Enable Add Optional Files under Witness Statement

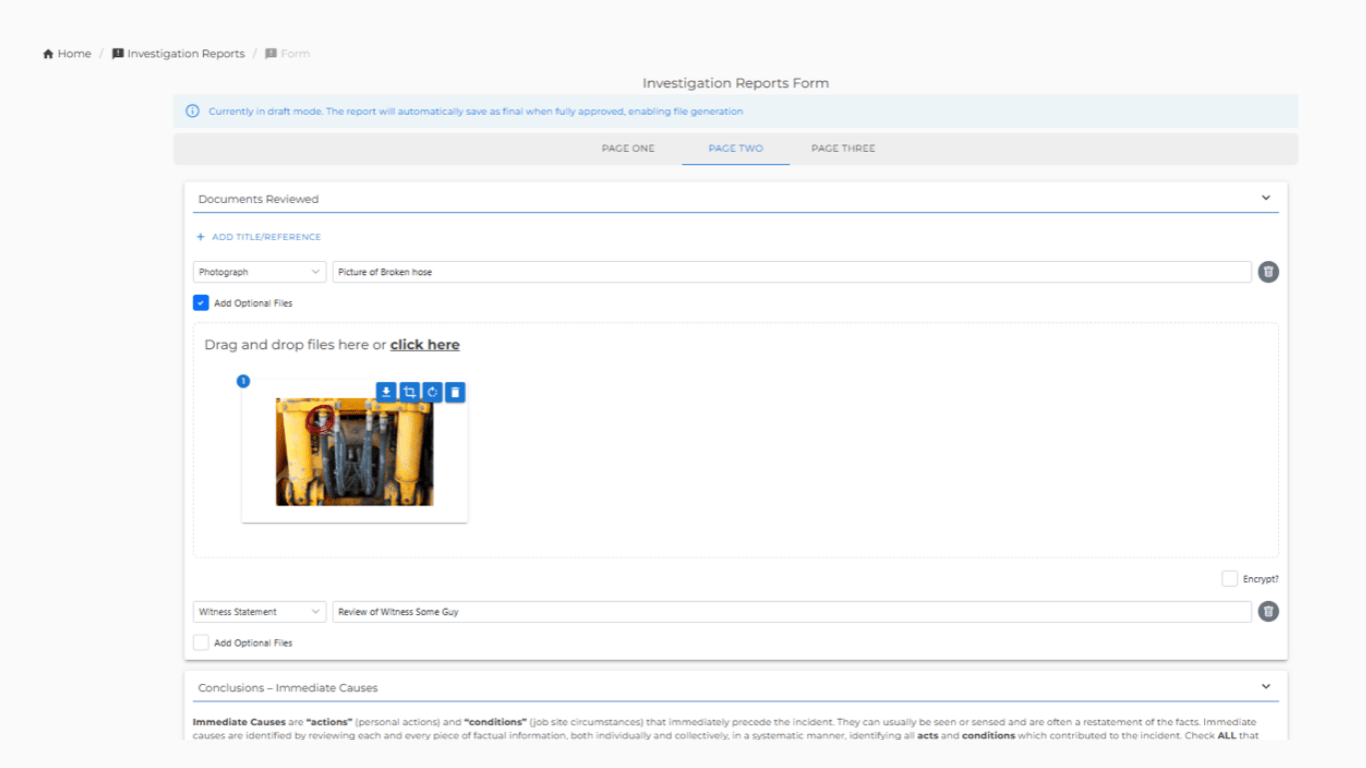200,642
